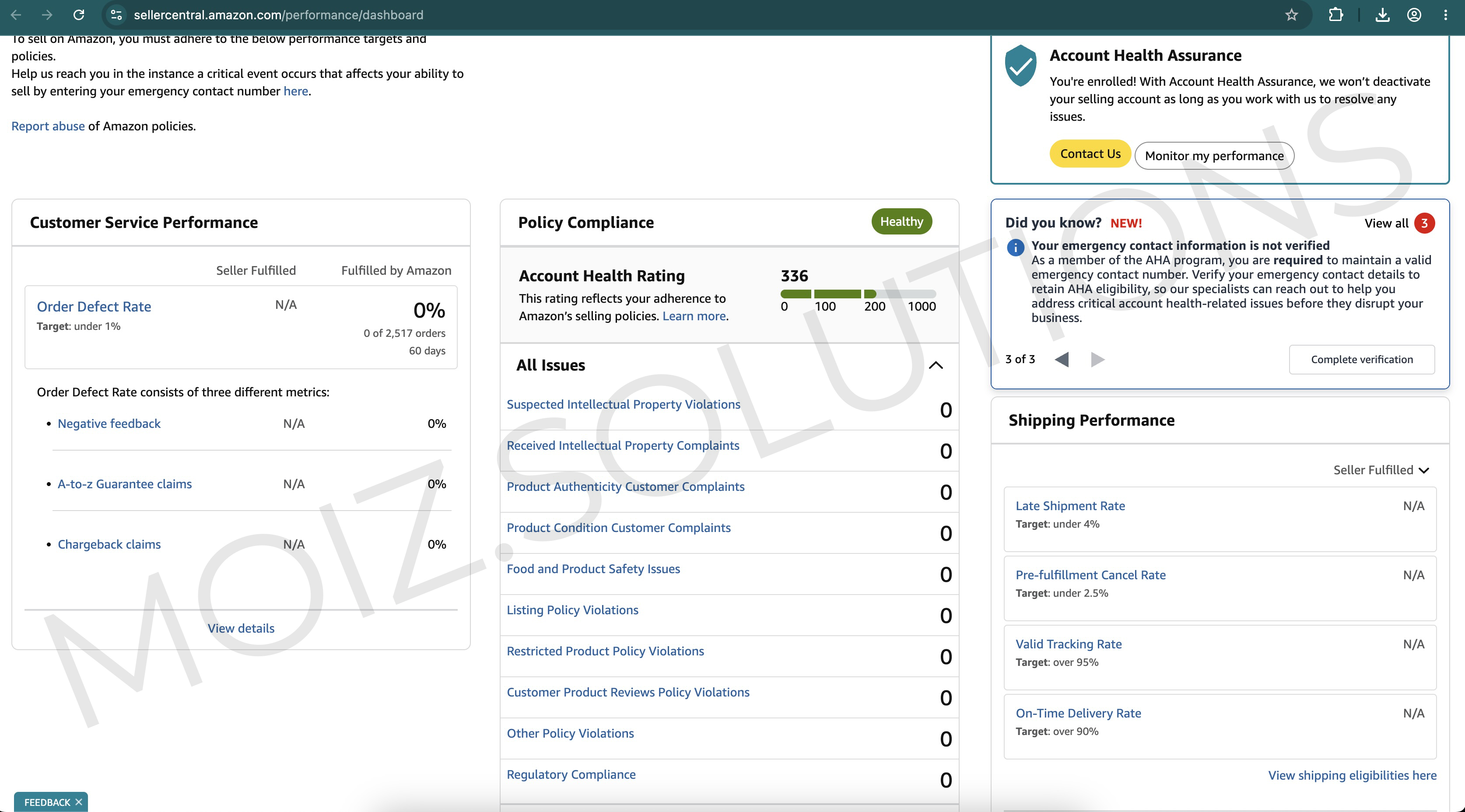Click Monitor my performance button
The image size is (1465, 812).
1214,156
